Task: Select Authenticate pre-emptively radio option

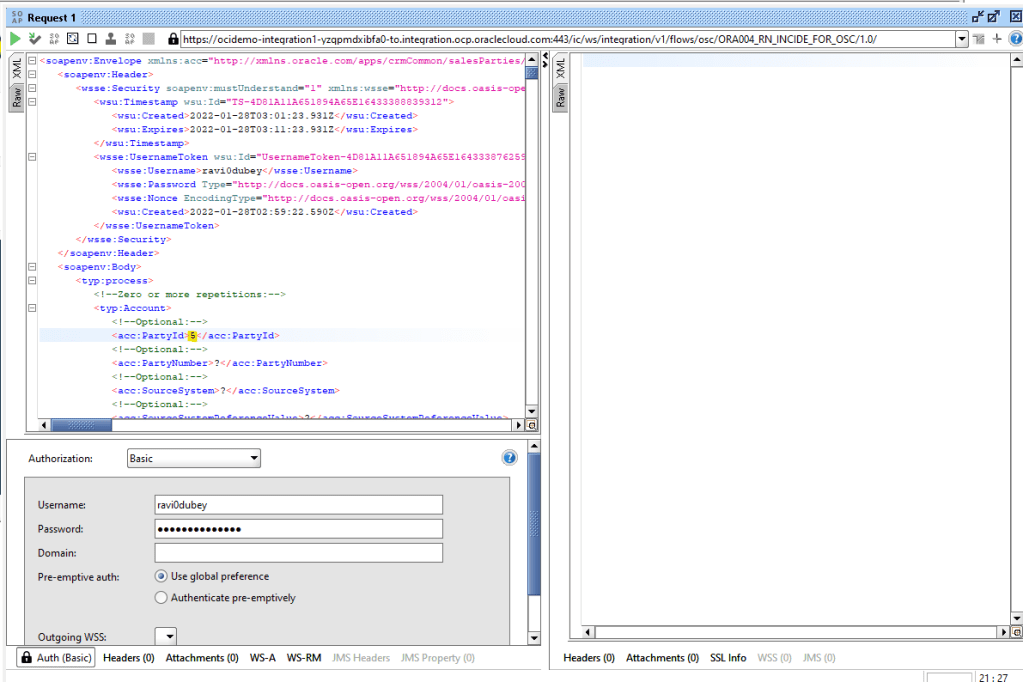Action: pyautogui.click(x=161, y=598)
